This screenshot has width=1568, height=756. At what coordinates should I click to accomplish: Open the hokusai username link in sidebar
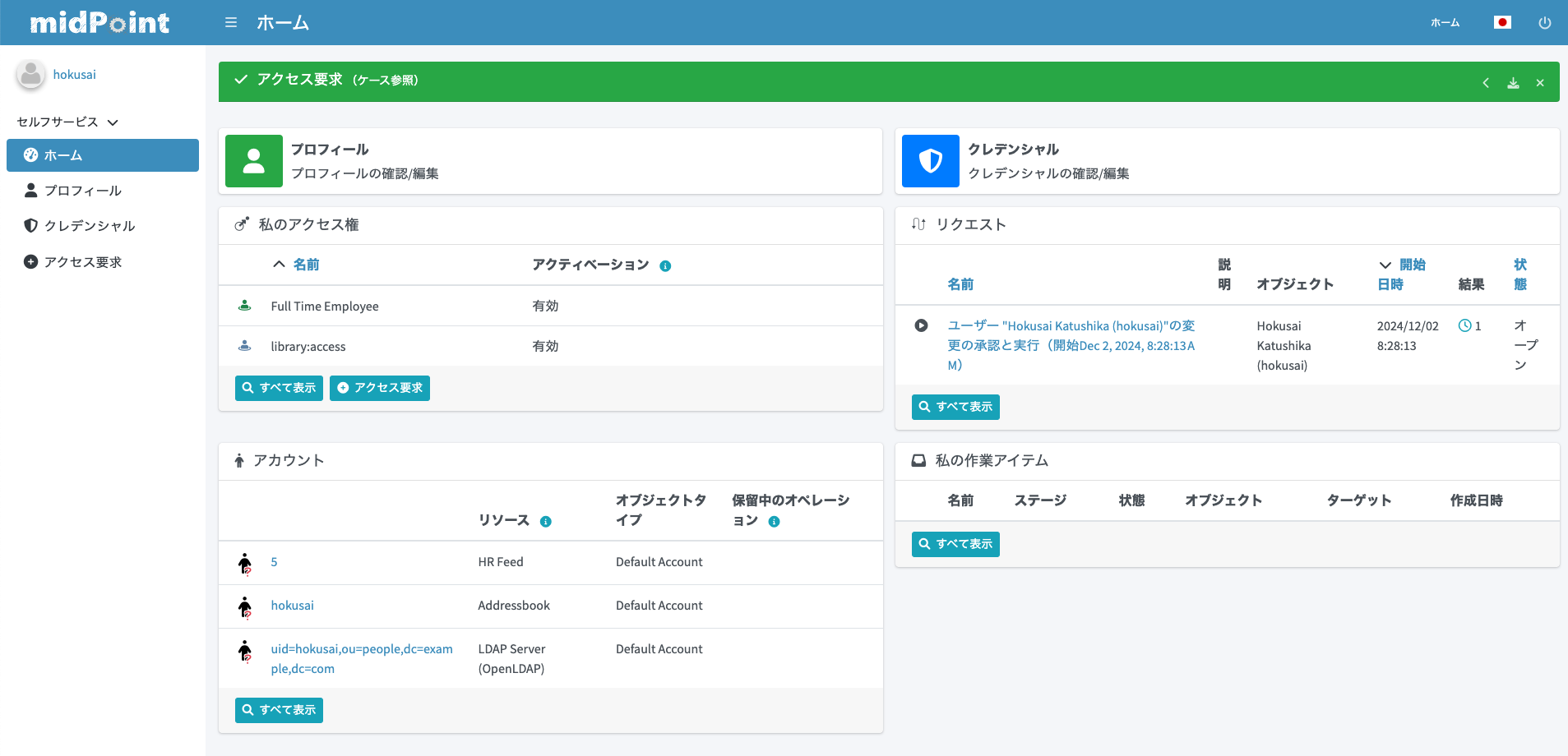pyautogui.click(x=75, y=75)
